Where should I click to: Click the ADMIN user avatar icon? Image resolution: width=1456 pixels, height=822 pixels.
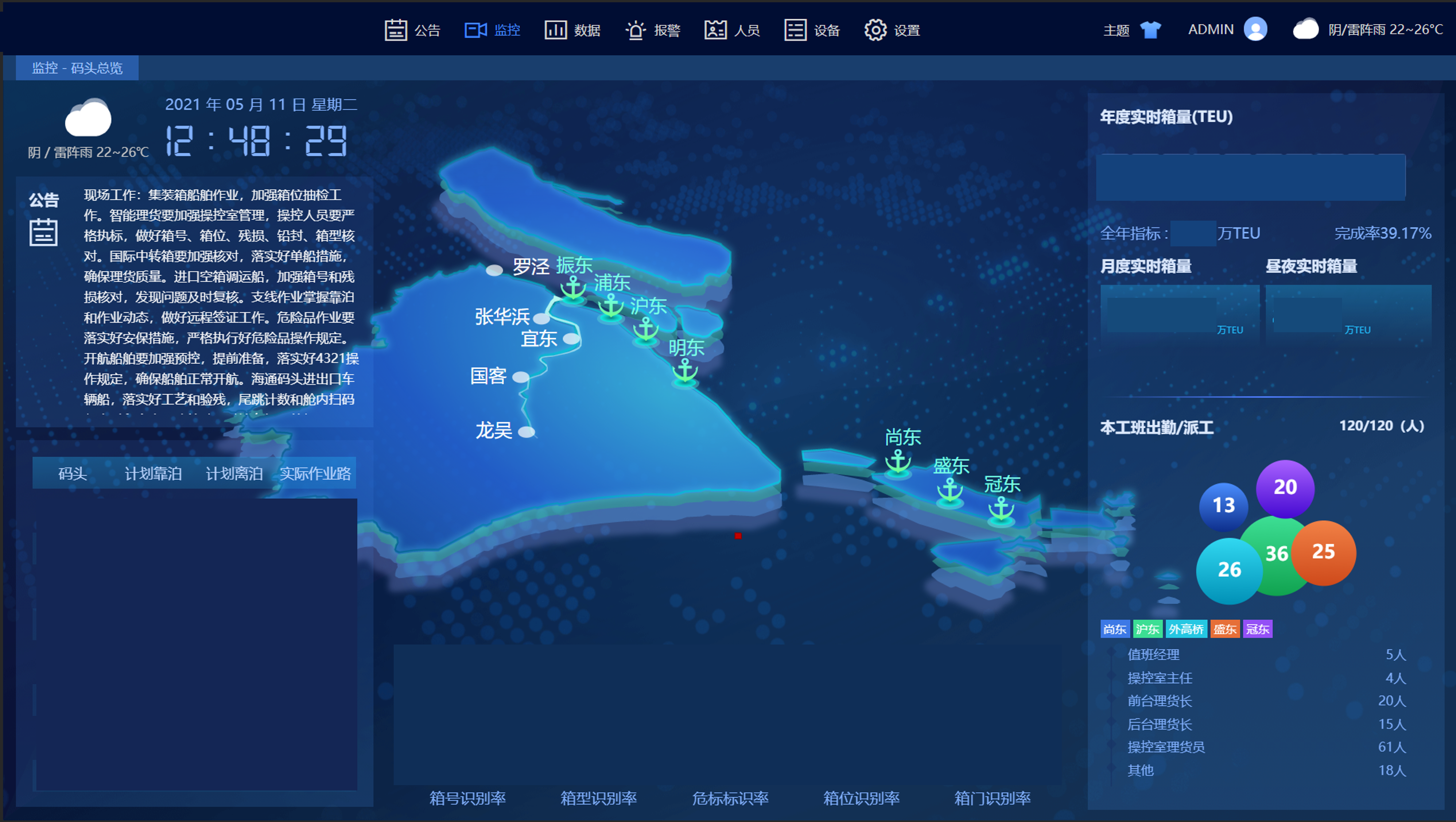pos(1255,29)
